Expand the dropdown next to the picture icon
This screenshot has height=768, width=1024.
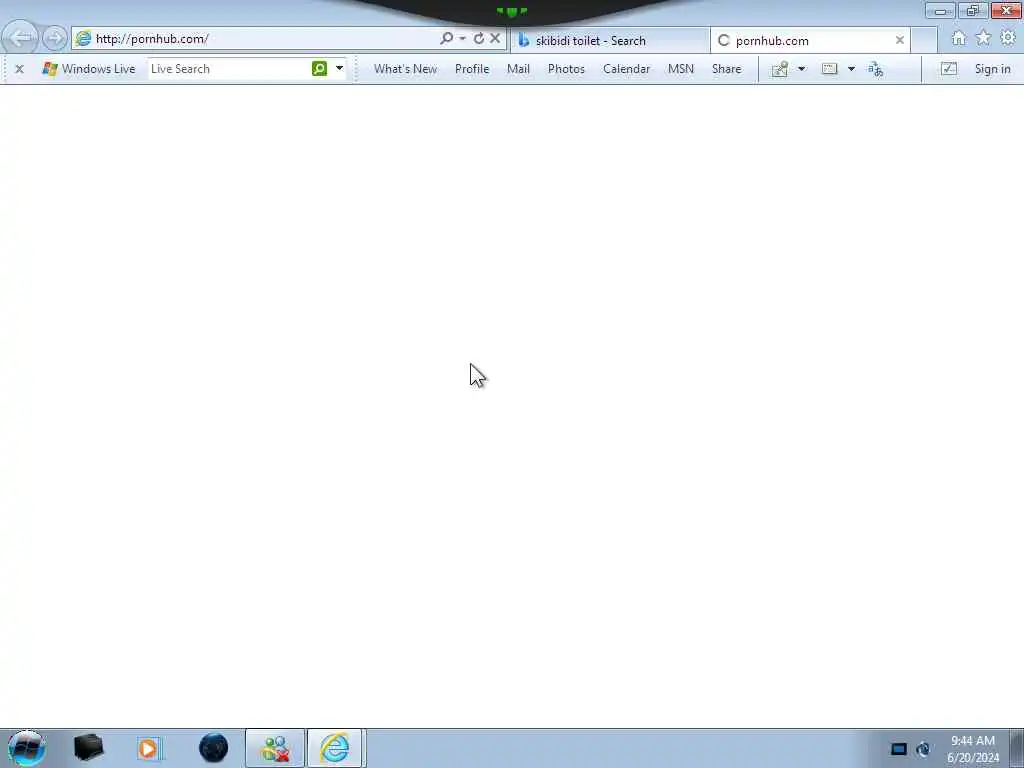(x=801, y=69)
